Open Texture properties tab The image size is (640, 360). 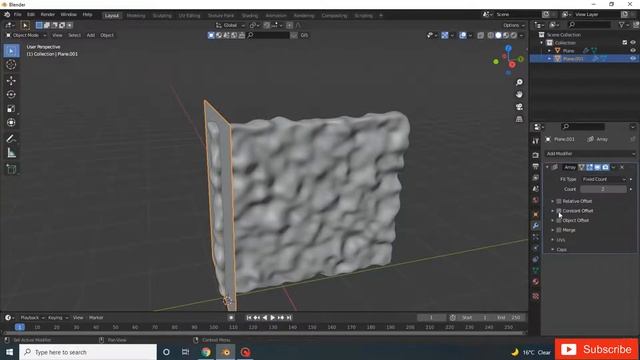point(536,296)
